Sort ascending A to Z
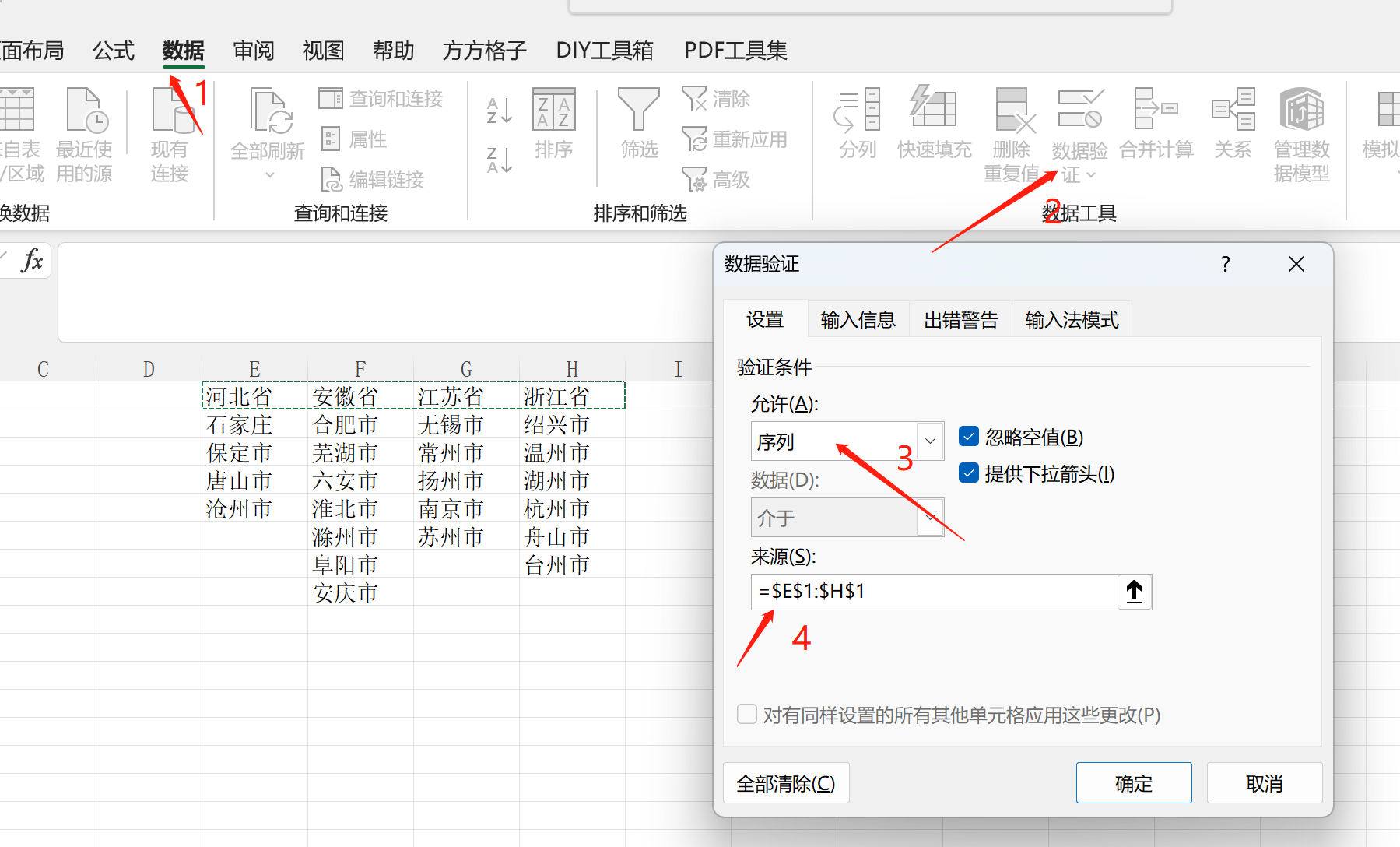The width and height of the screenshot is (1400, 847). click(x=499, y=110)
